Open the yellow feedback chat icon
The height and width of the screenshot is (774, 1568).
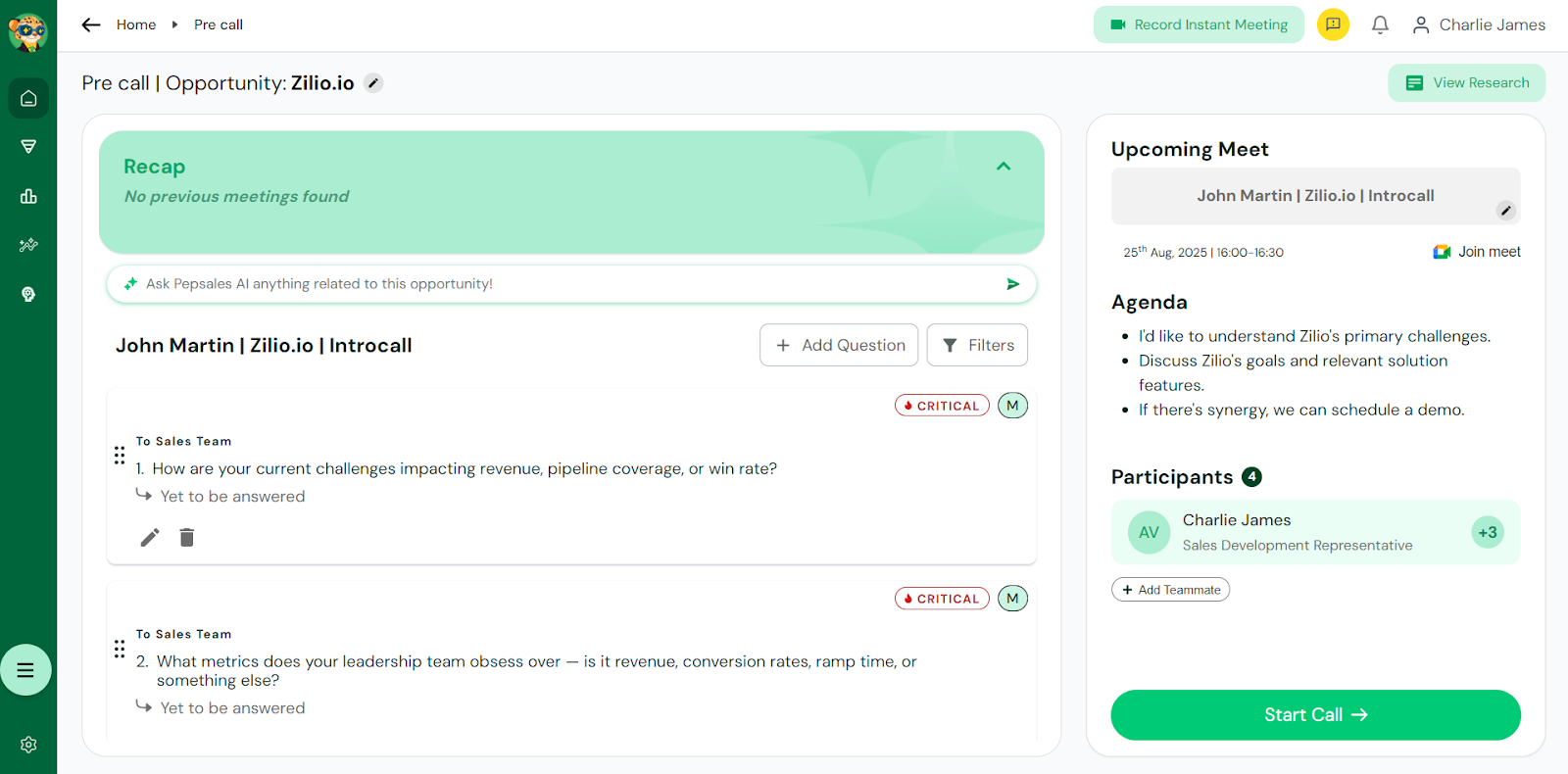pos(1333,24)
